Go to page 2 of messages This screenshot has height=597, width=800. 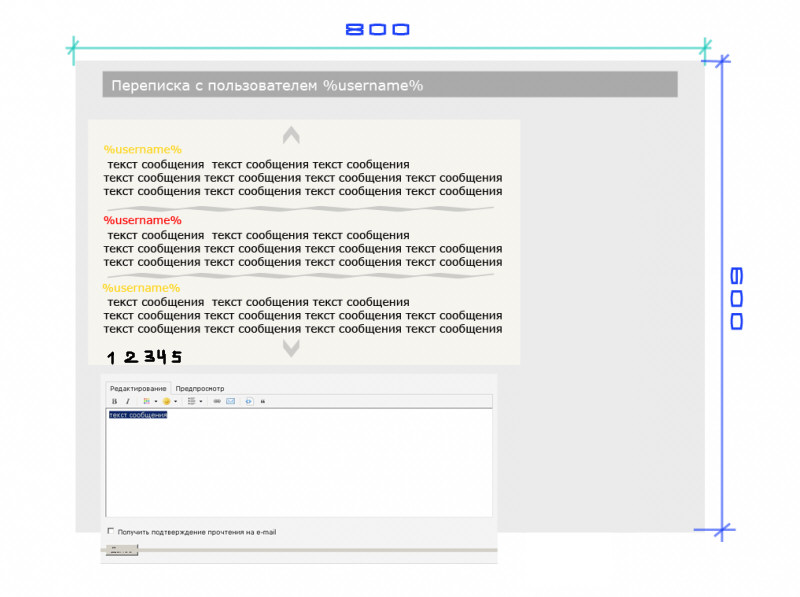click(130, 357)
